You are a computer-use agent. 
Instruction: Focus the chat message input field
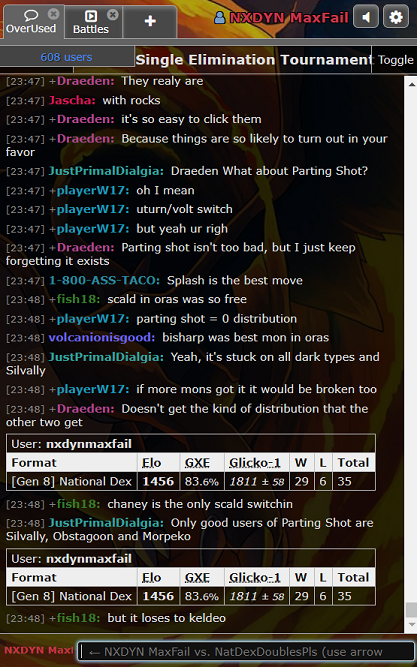point(246,652)
